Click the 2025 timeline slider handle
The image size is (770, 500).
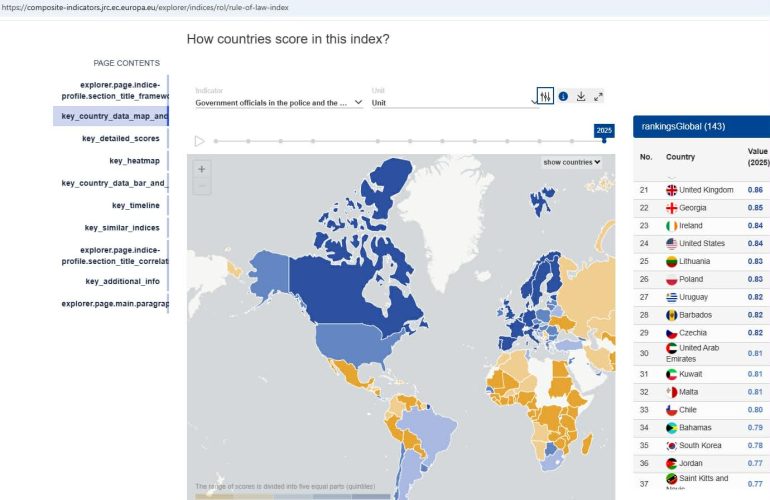point(604,142)
